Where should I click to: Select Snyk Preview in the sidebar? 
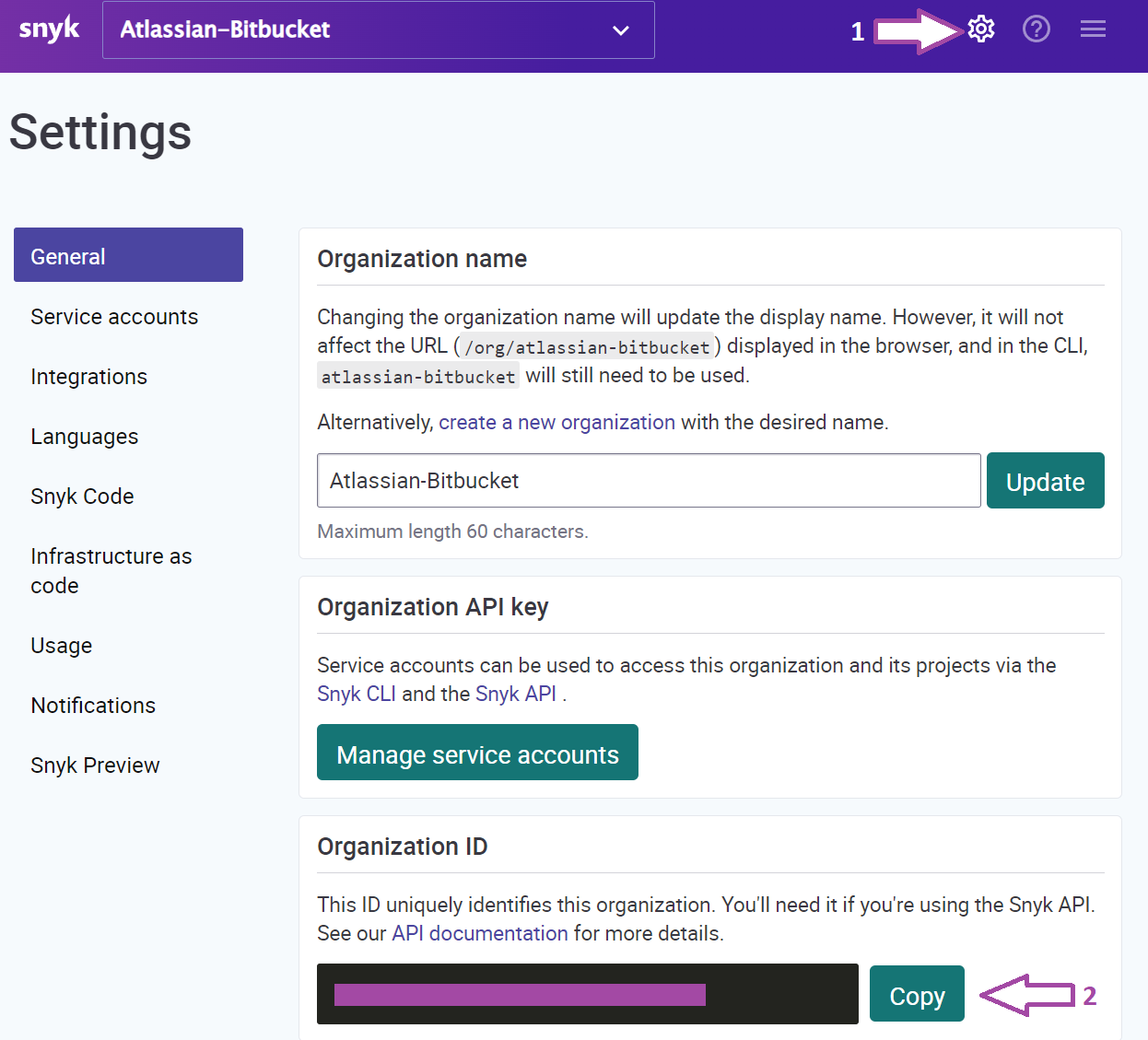(95, 765)
